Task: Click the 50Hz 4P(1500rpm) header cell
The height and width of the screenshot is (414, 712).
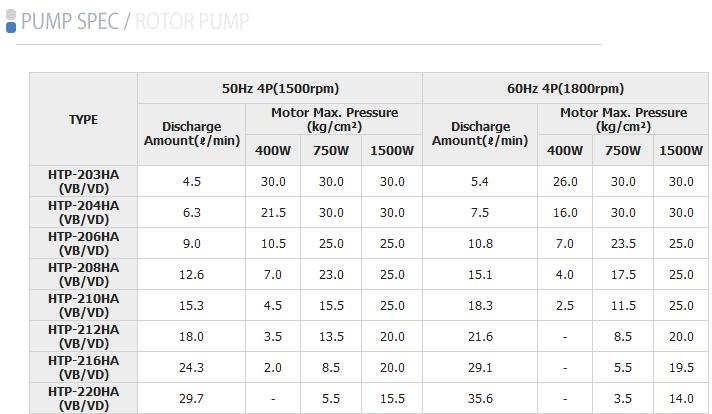Action: point(279,89)
